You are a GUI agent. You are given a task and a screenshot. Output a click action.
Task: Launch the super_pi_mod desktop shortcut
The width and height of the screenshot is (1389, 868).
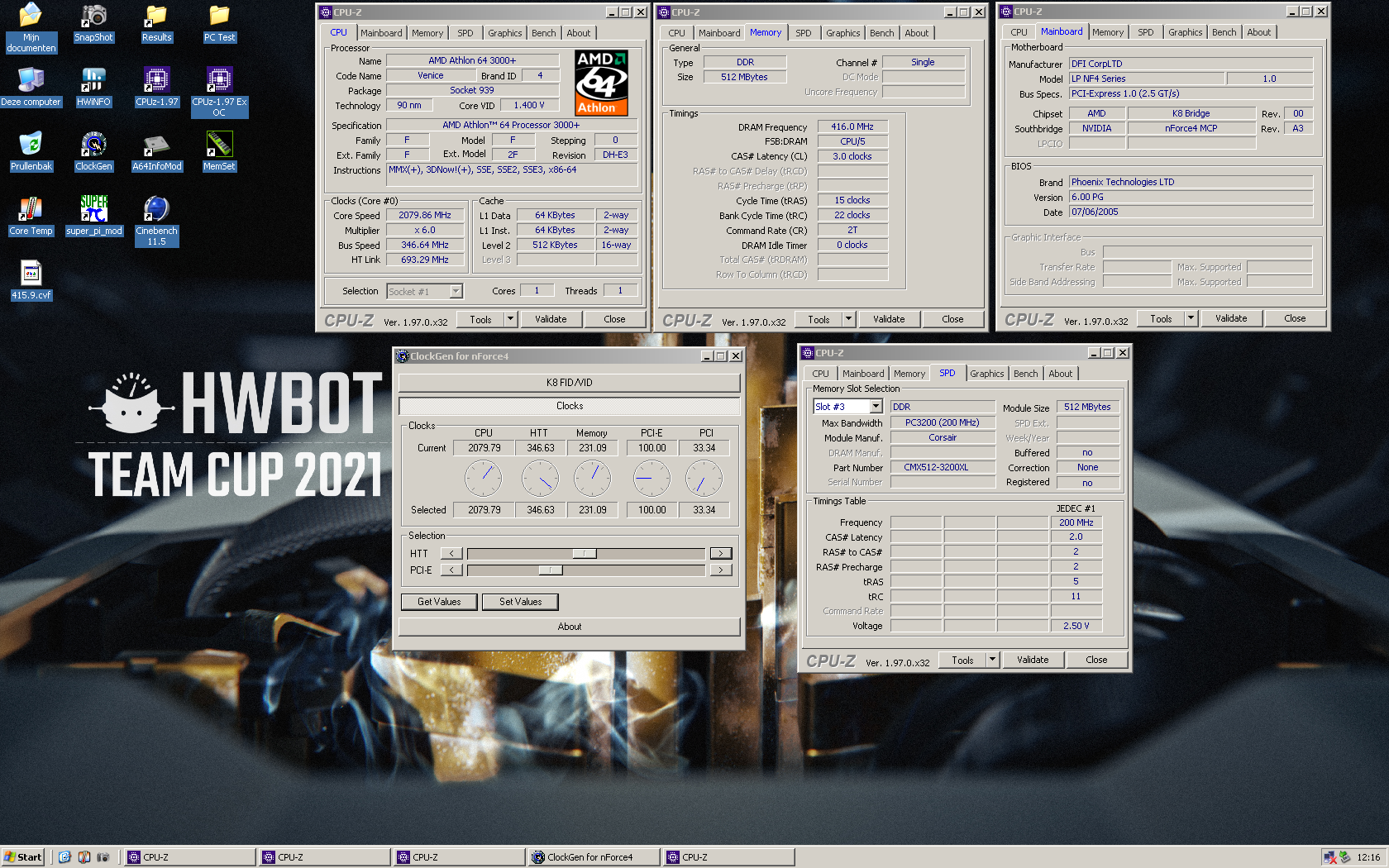[93, 216]
